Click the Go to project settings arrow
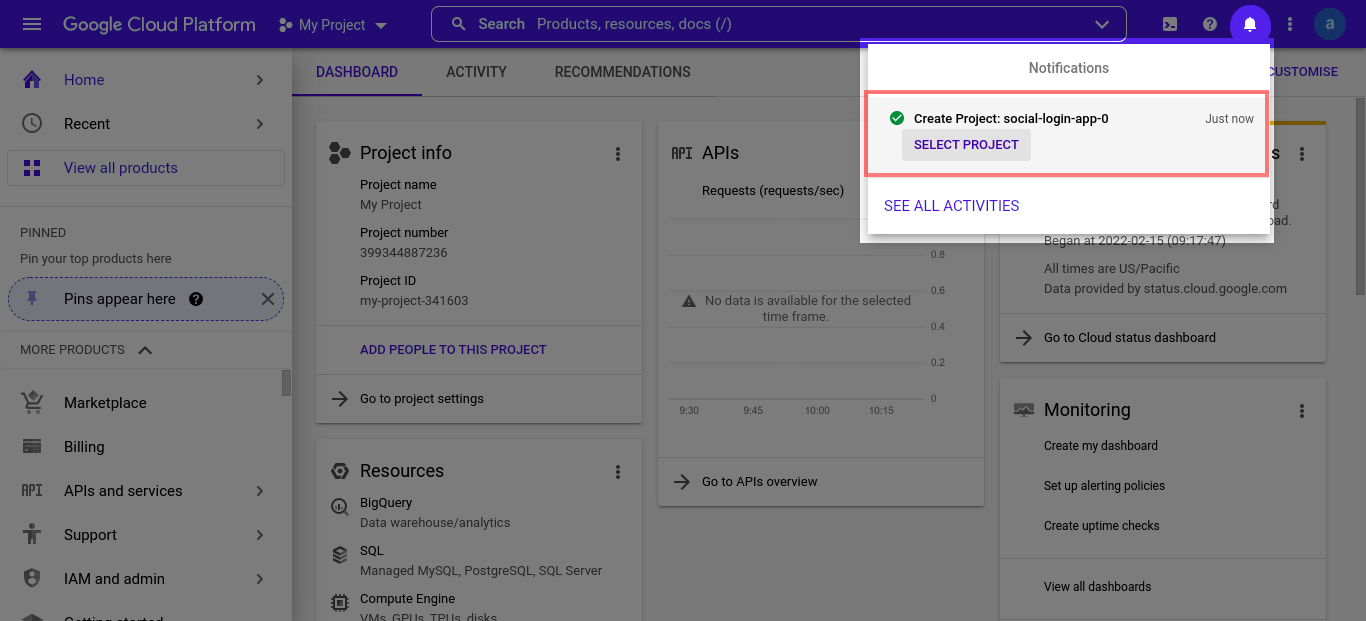The image size is (1366, 621). pyautogui.click(x=340, y=399)
